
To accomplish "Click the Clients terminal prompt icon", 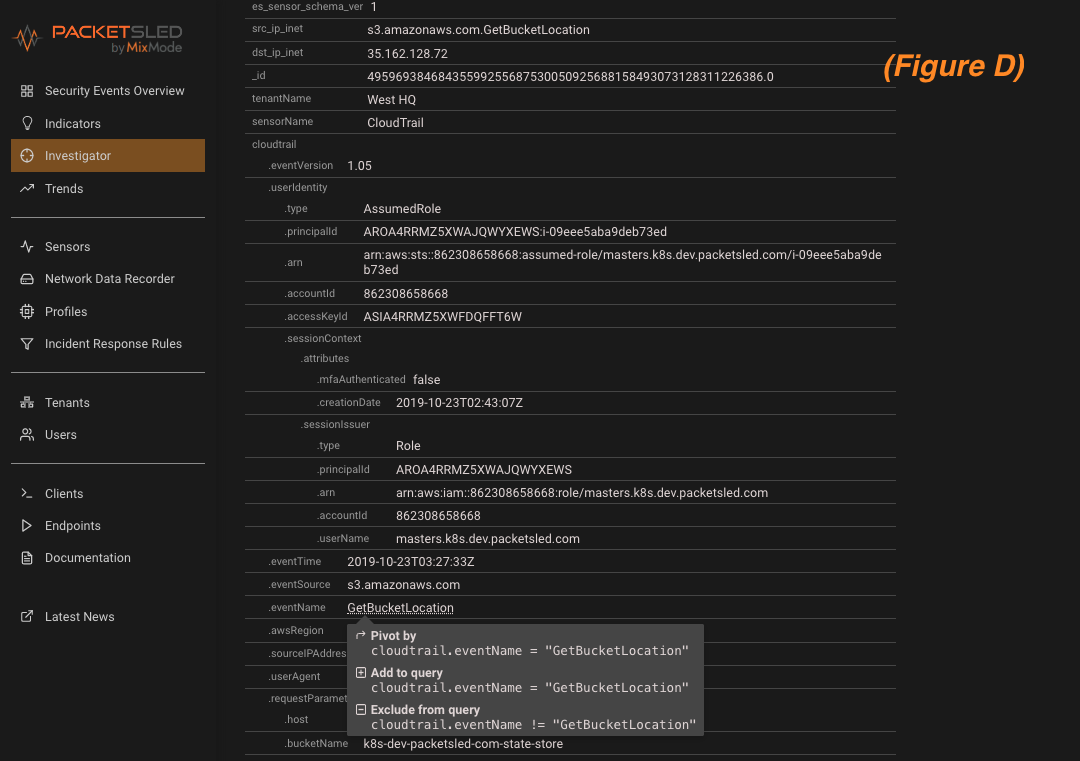I will (27, 493).
